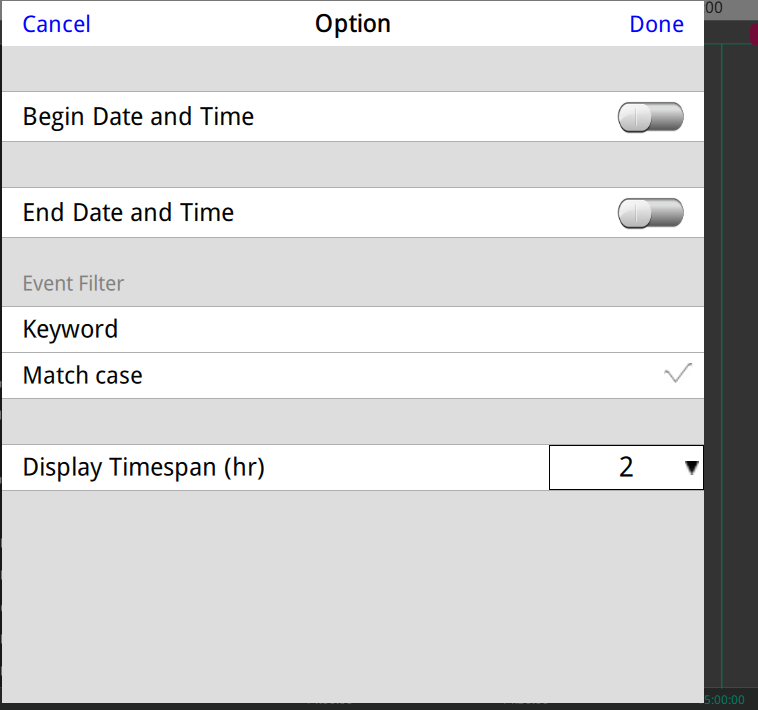Click the Match case checkmark icon
Screen dimensions: 758x710
click(677, 375)
